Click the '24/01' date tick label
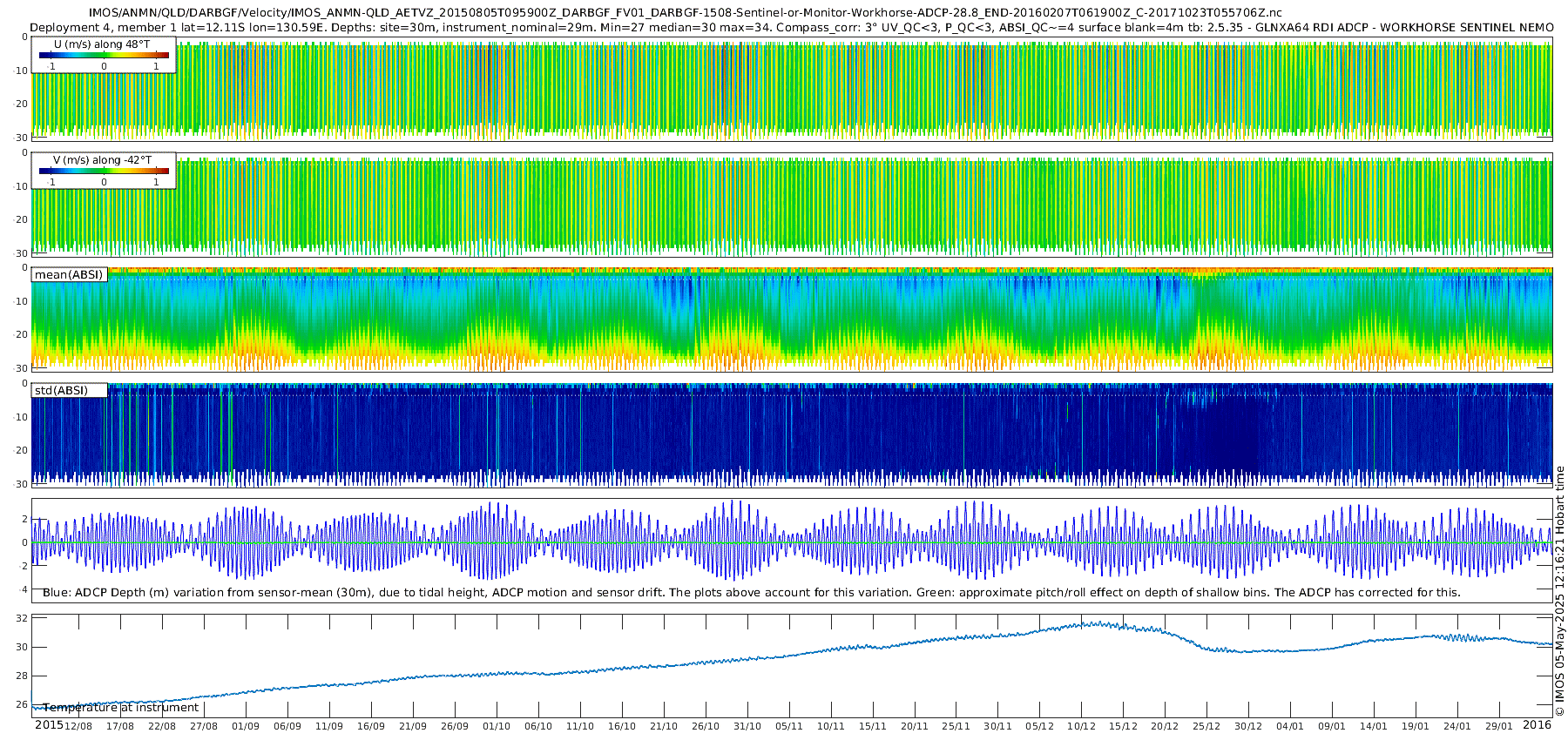 point(1458,726)
